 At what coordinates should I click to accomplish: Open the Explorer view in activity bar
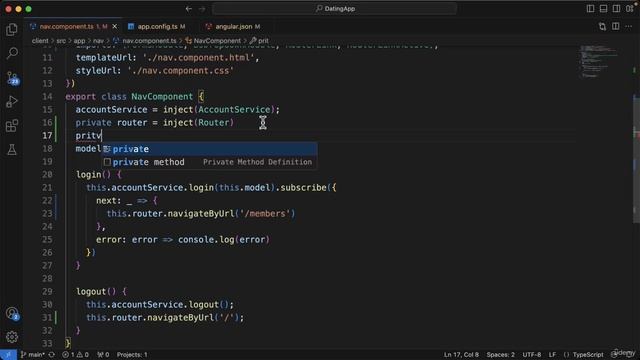click(x=12, y=29)
